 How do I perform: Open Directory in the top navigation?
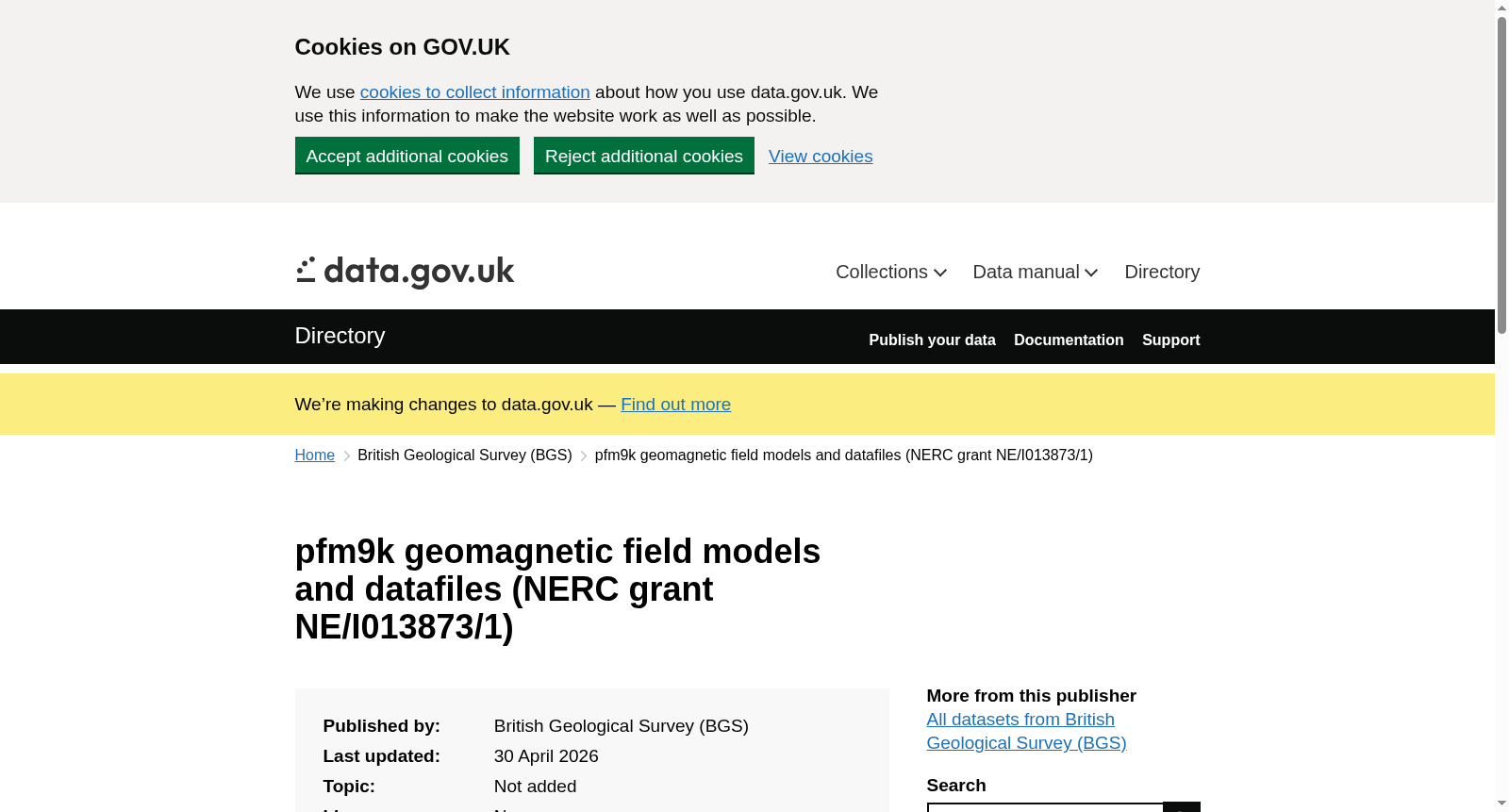point(1162,272)
